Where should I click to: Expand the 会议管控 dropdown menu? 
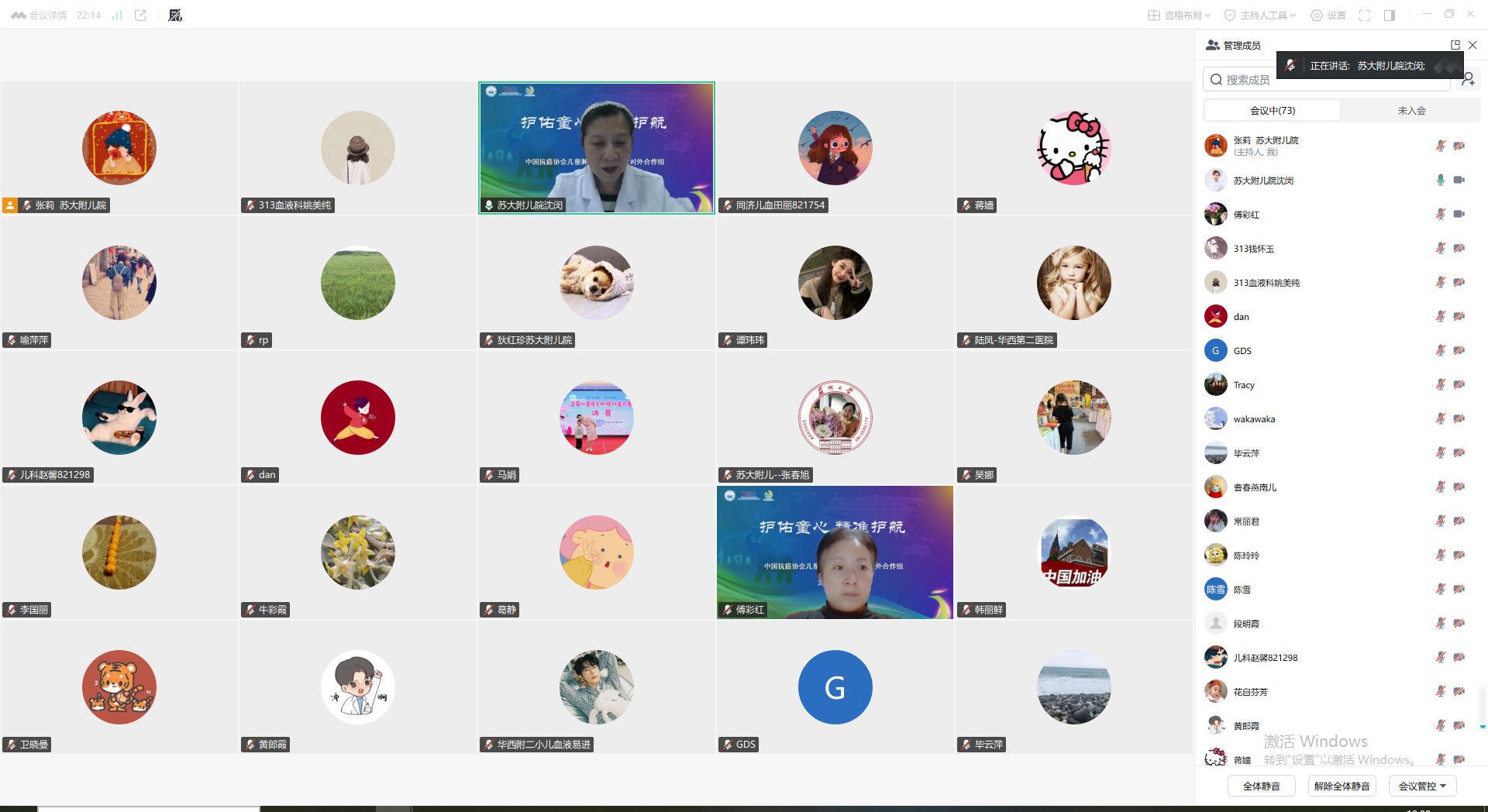[x=1422, y=786]
